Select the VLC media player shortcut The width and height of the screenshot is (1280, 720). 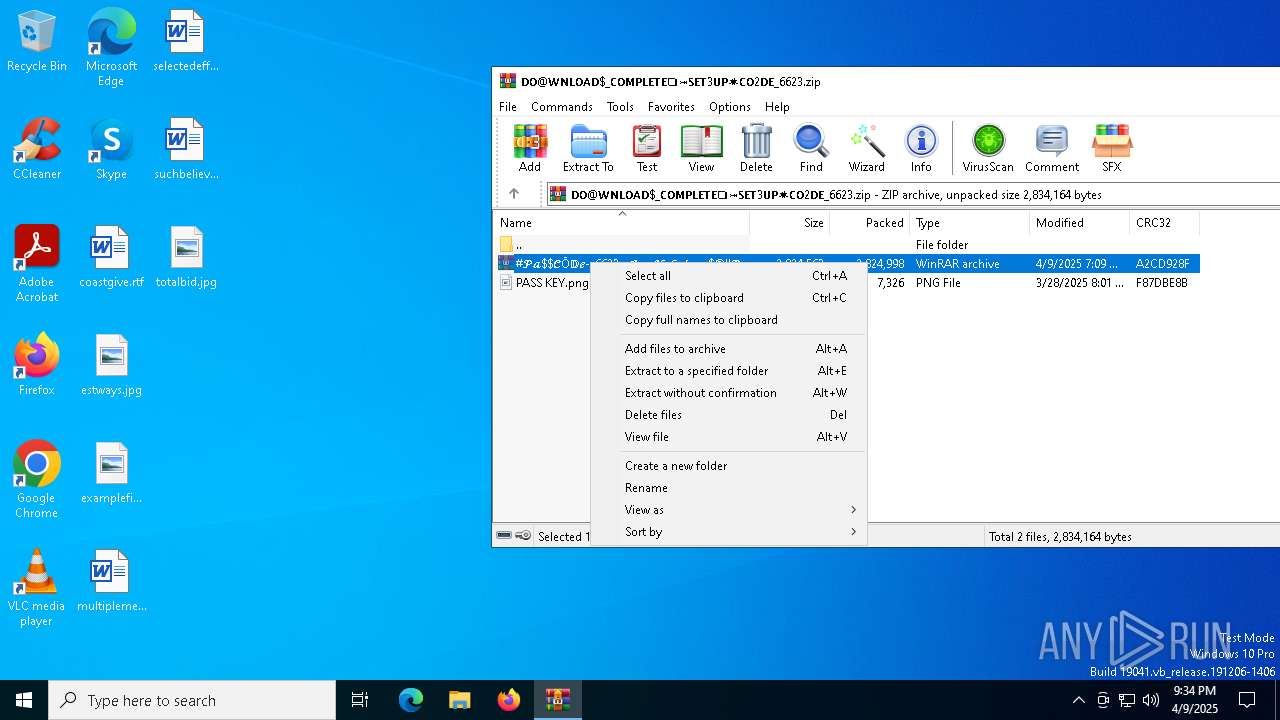tap(37, 588)
